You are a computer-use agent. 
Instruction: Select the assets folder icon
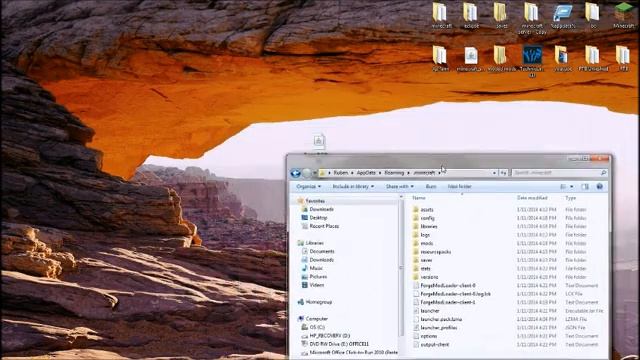pos(416,209)
